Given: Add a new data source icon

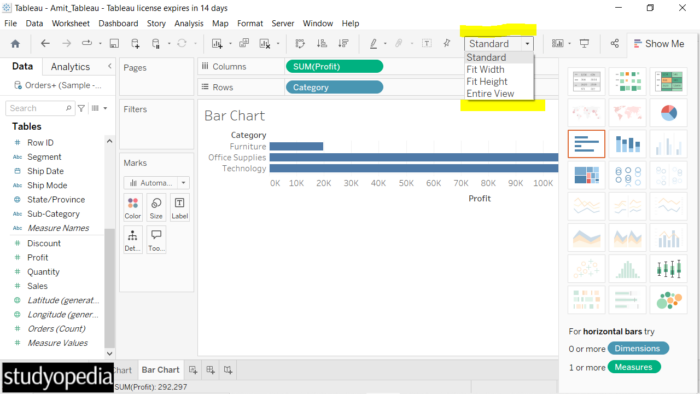Looking at the screenshot, I should [135, 43].
